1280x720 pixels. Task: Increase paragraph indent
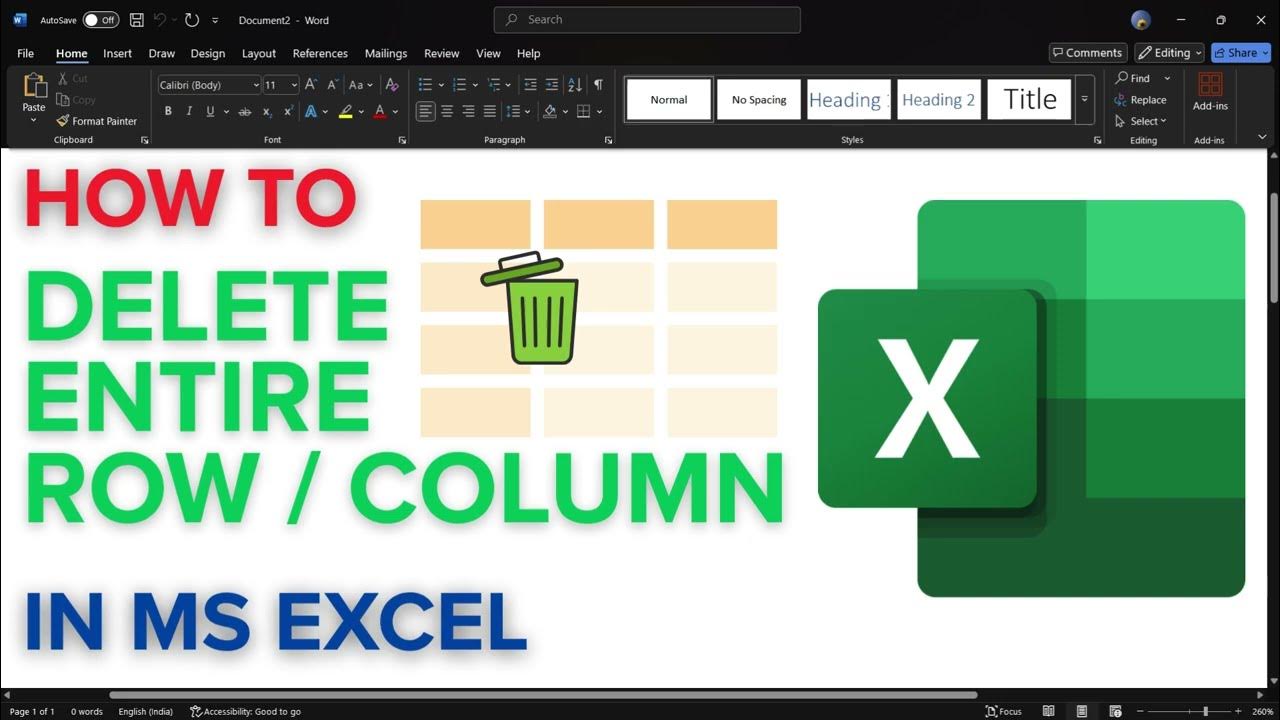tap(553, 85)
